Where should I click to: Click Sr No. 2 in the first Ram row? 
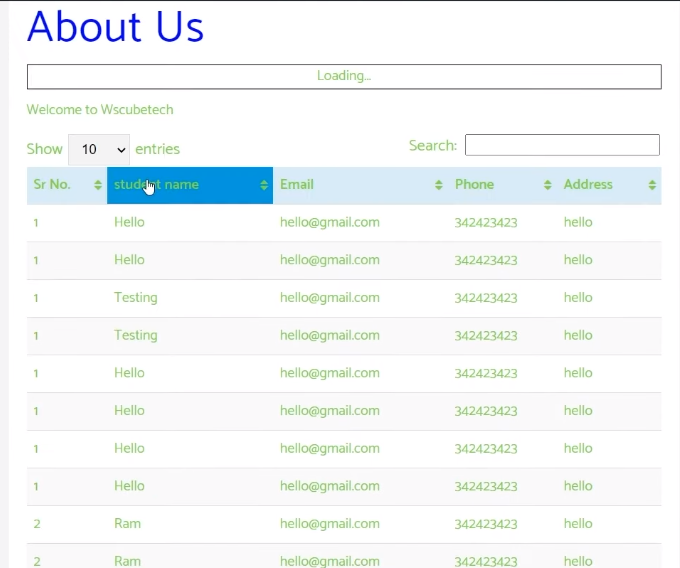click(37, 524)
